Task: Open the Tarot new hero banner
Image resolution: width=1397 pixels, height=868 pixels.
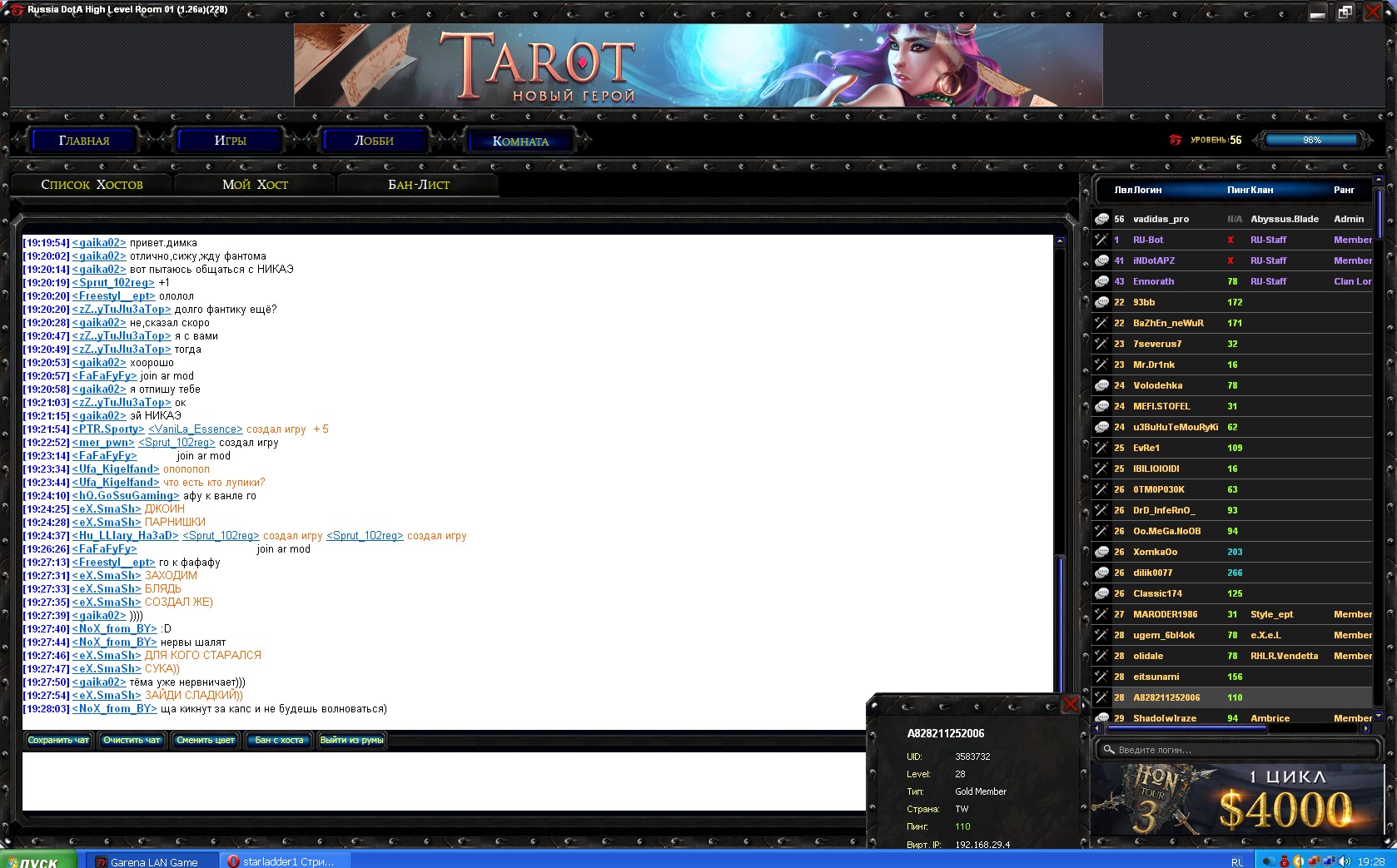Action: 698,65
